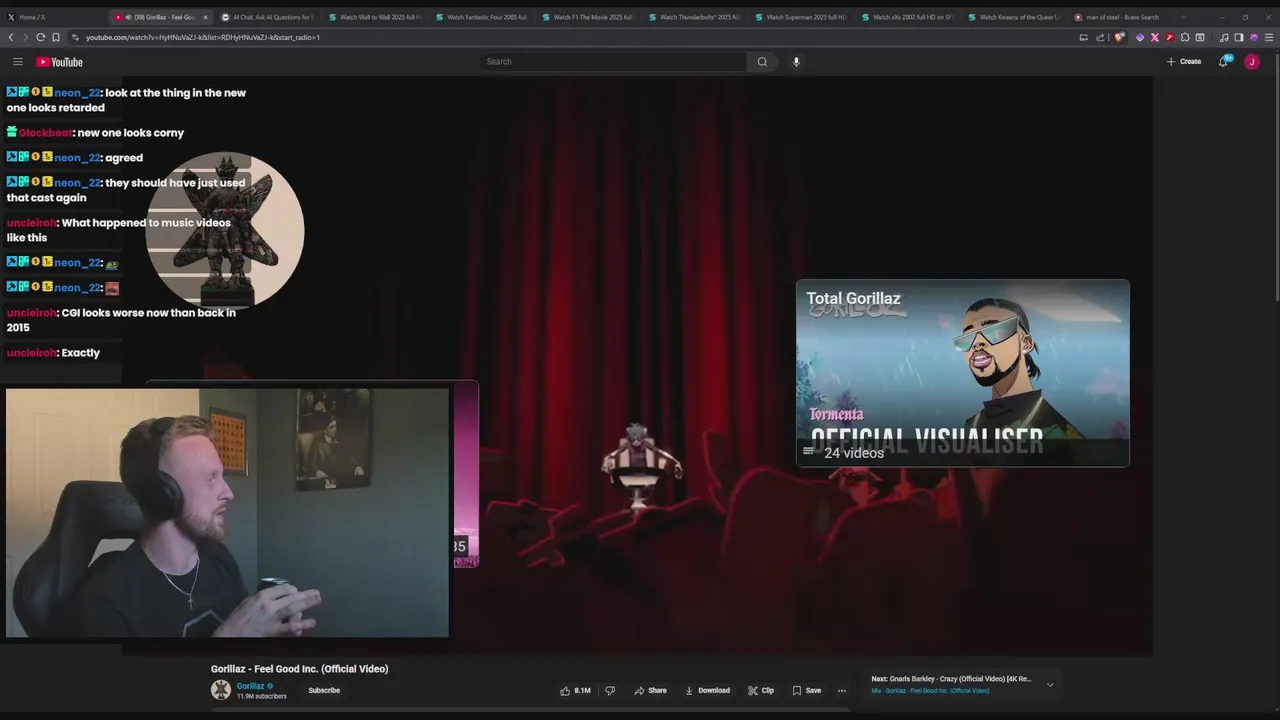The width and height of the screenshot is (1280, 720).
Task: Start voice search with the microphone icon
Action: tap(796, 62)
